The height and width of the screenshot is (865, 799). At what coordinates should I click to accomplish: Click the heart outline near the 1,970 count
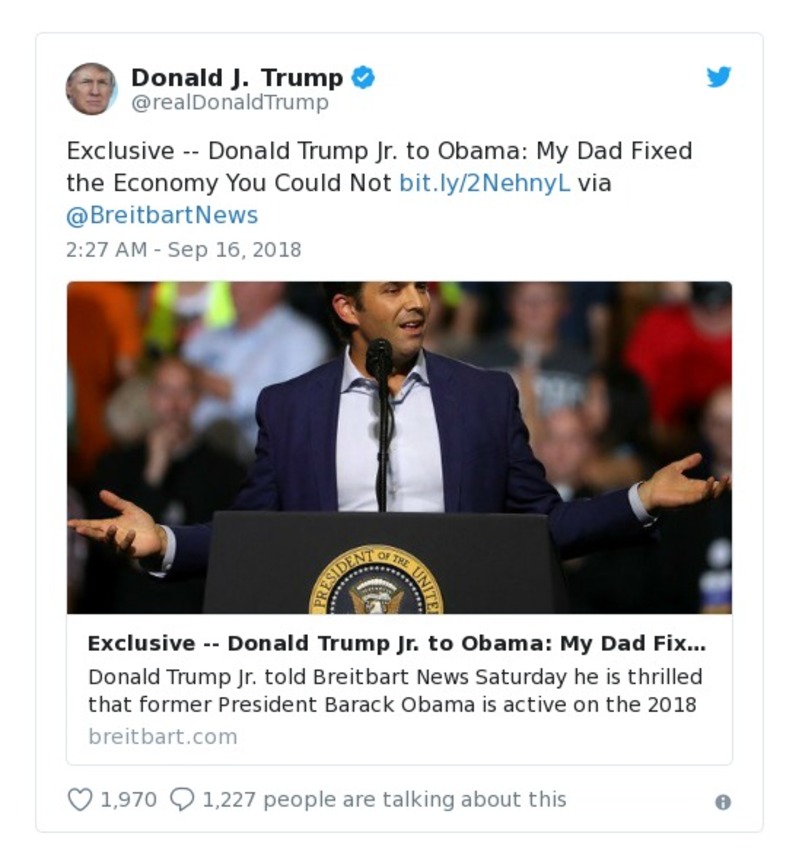point(80,797)
